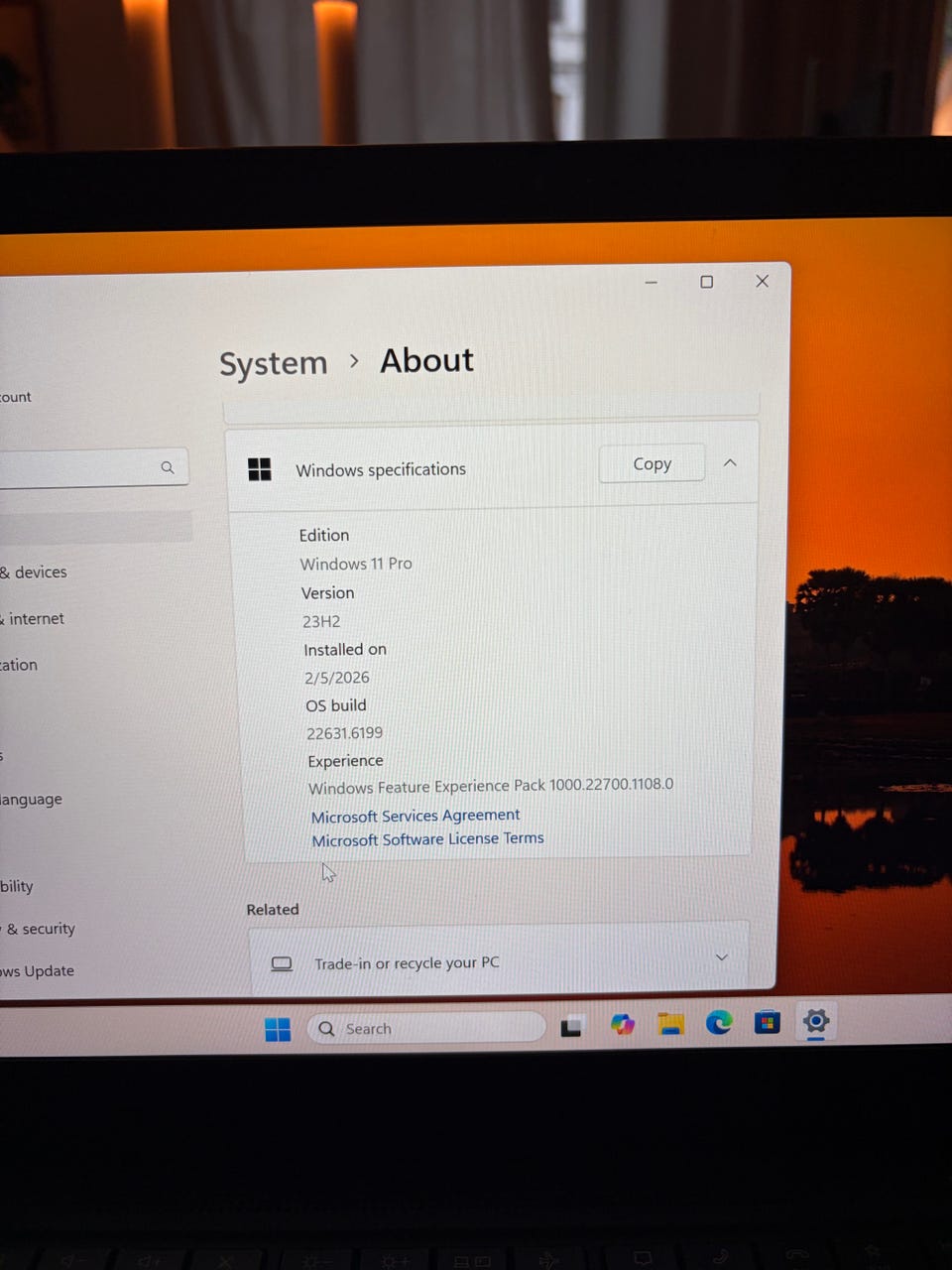This screenshot has height=1270, width=952.
Task: Click the laptop icon beside Trade-in
Action: [x=282, y=963]
